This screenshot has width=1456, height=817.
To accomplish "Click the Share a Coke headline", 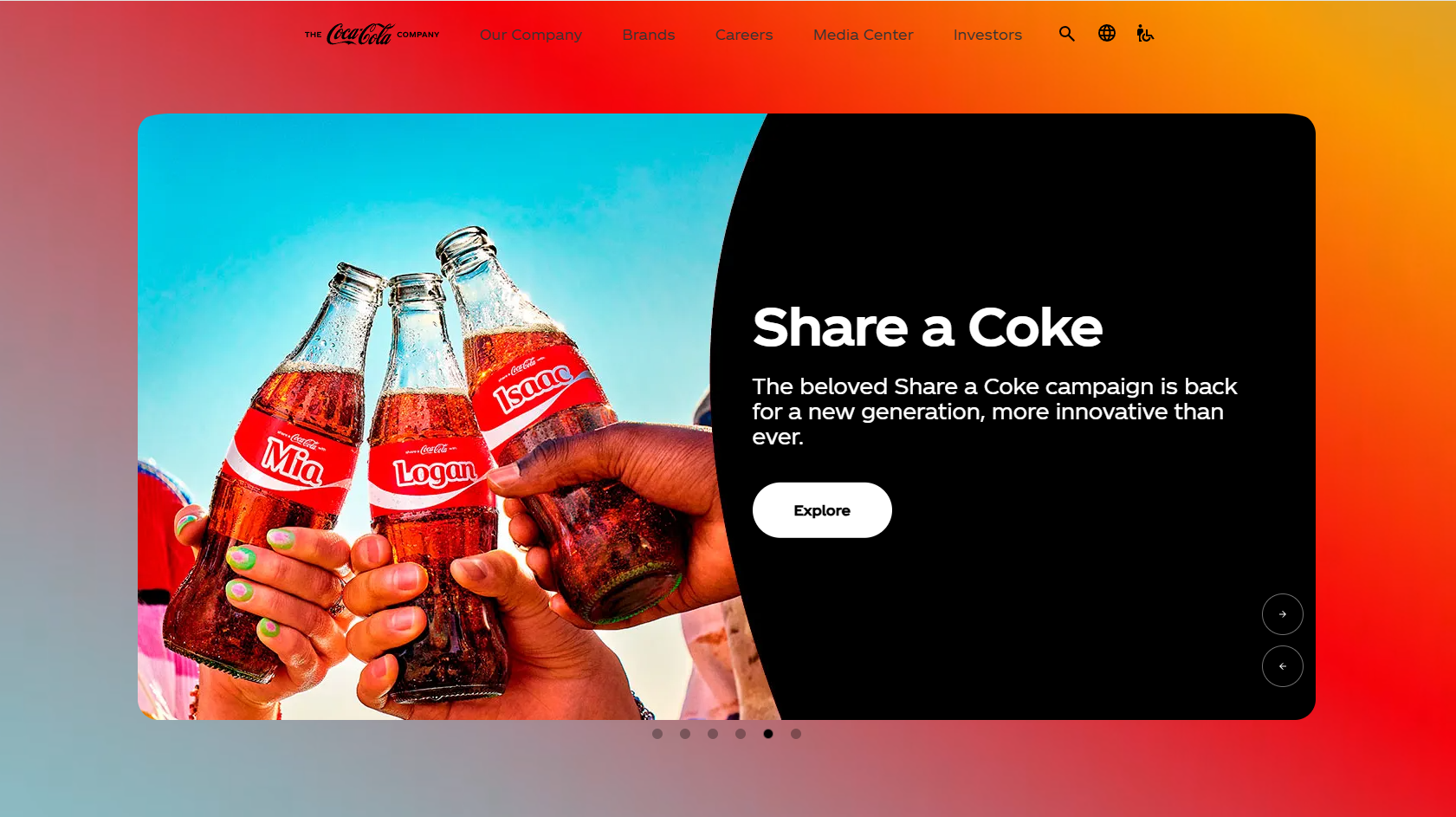I will (x=928, y=327).
